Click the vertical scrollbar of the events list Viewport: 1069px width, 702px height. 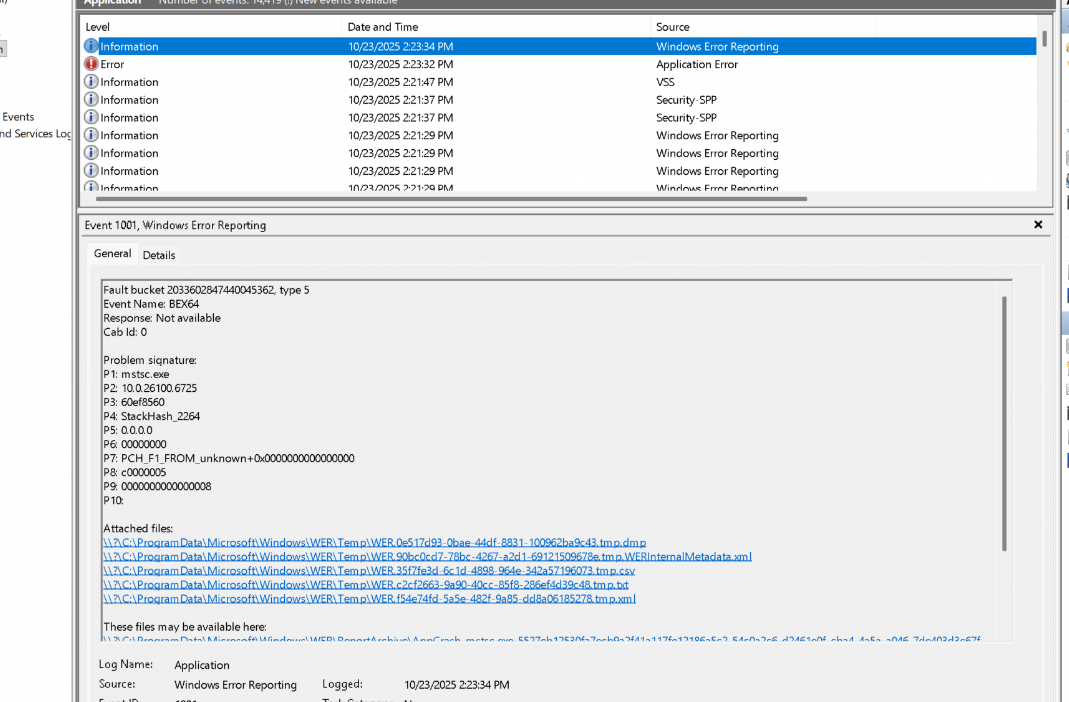click(x=1044, y=39)
